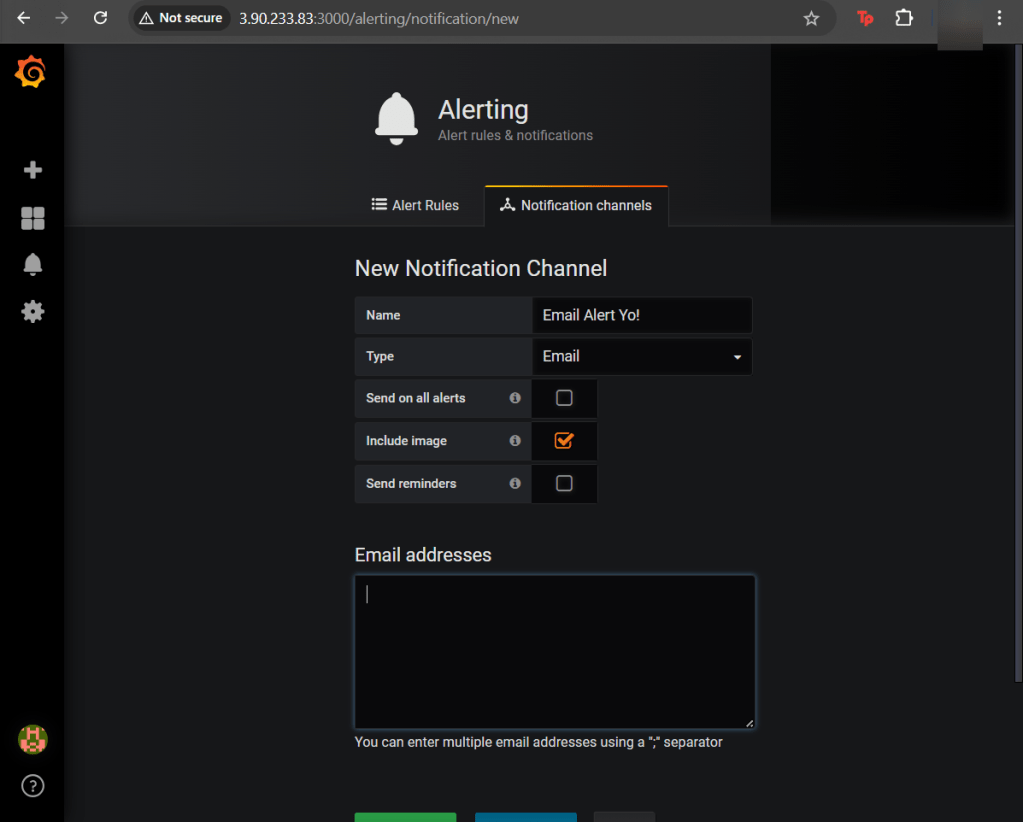Screen dimensions: 1023x822
Task: Switch to the Alert Rules tab
Action: click(x=415, y=205)
